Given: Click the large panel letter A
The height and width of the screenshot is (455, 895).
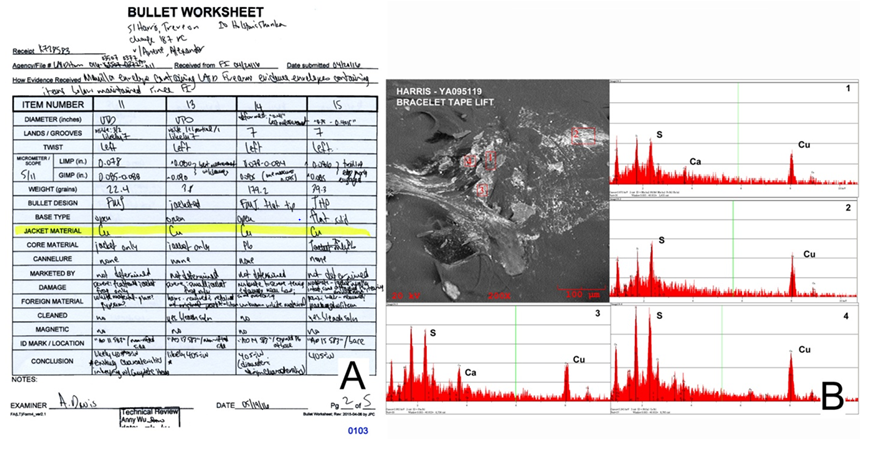Looking at the screenshot, I should coord(353,377).
